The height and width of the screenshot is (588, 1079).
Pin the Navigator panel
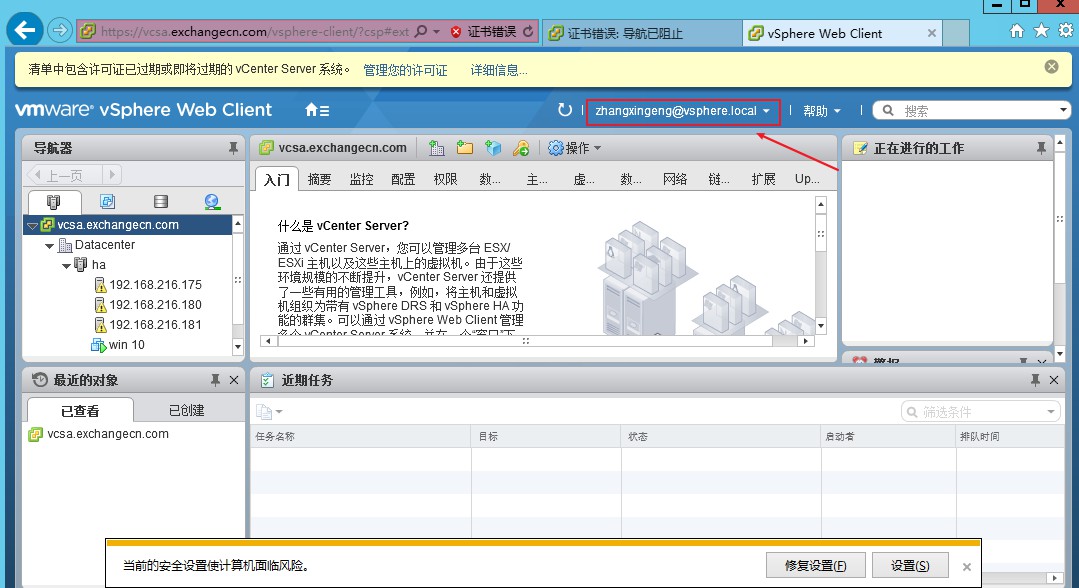click(x=233, y=148)
